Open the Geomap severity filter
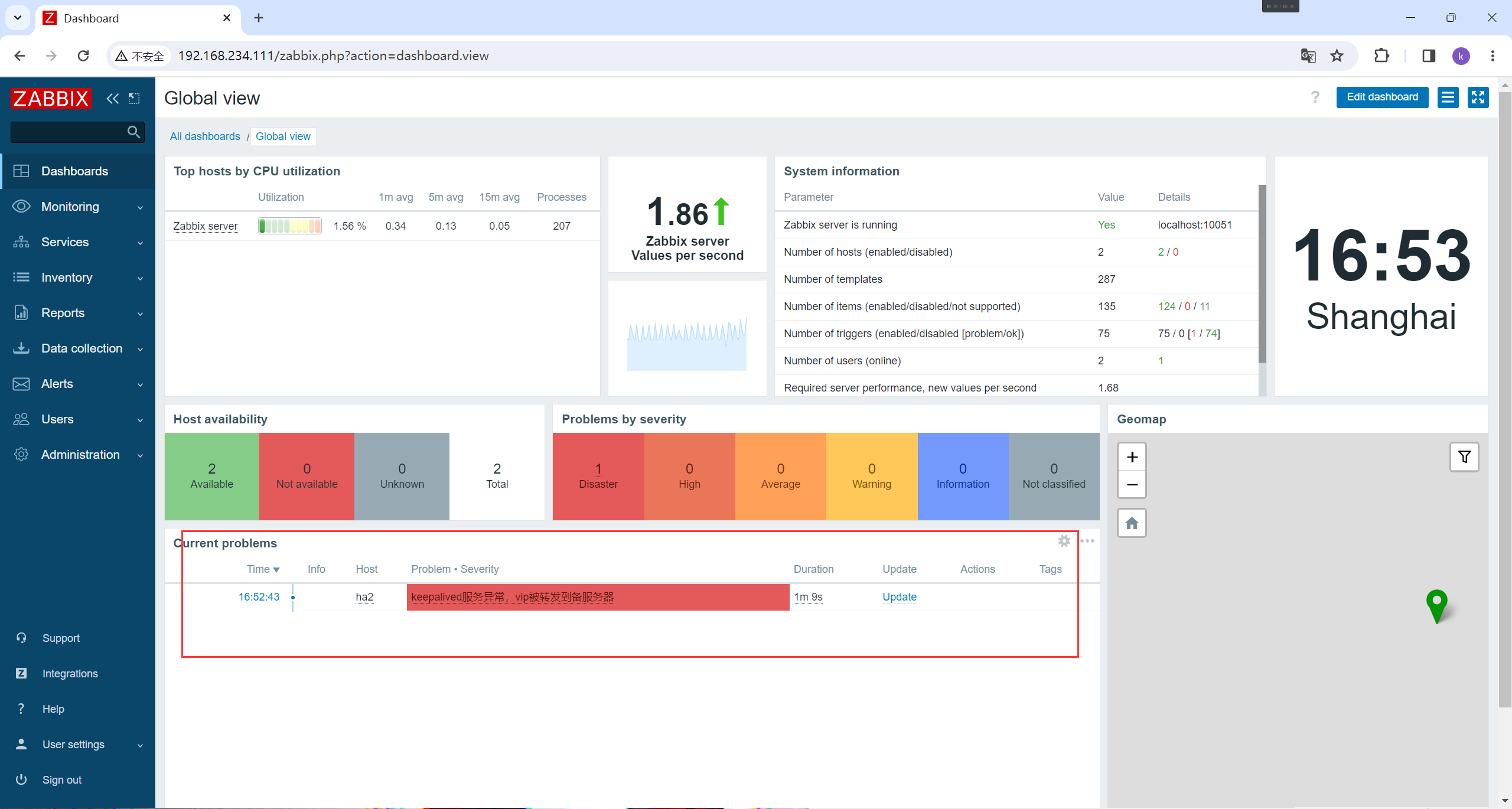Image resolution: width=1512 pixels, height=809 pixels. [1464, 457]
